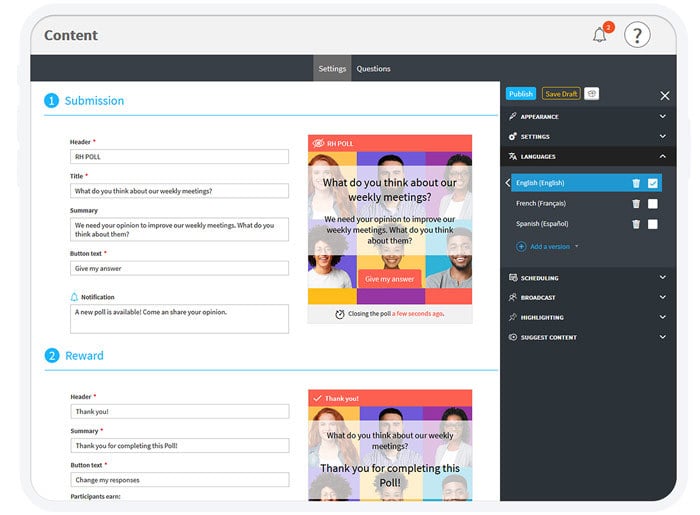Expand the Highlighting section chevron
Screen dimensions: 700x515
point(662,317)
